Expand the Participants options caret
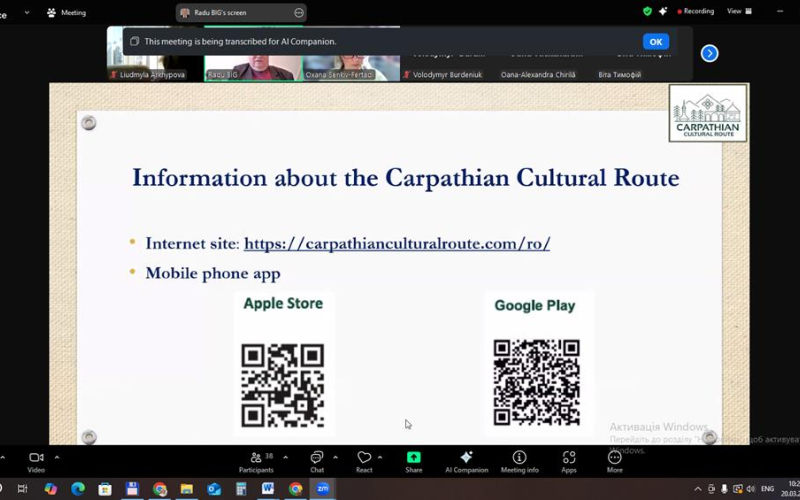 pyautogui.click(x=285, y=457)
